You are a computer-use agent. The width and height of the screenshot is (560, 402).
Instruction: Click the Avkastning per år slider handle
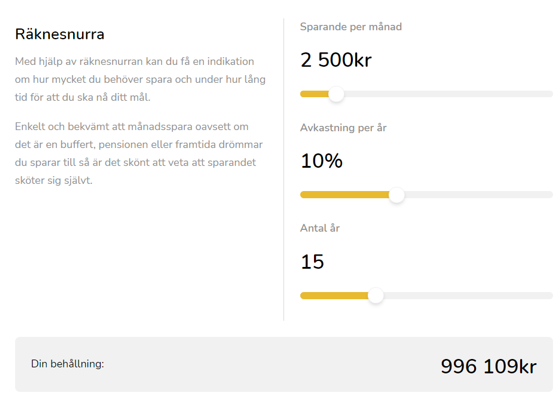(x=396, y=195)
